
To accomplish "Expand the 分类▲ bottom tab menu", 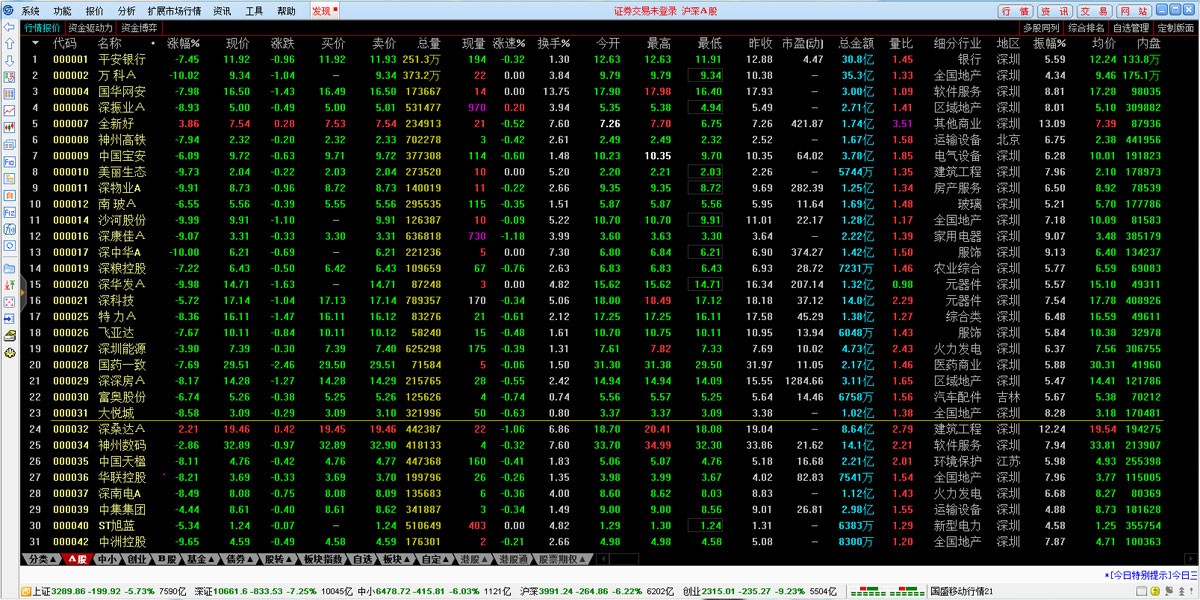I will [x=40, y=559].
